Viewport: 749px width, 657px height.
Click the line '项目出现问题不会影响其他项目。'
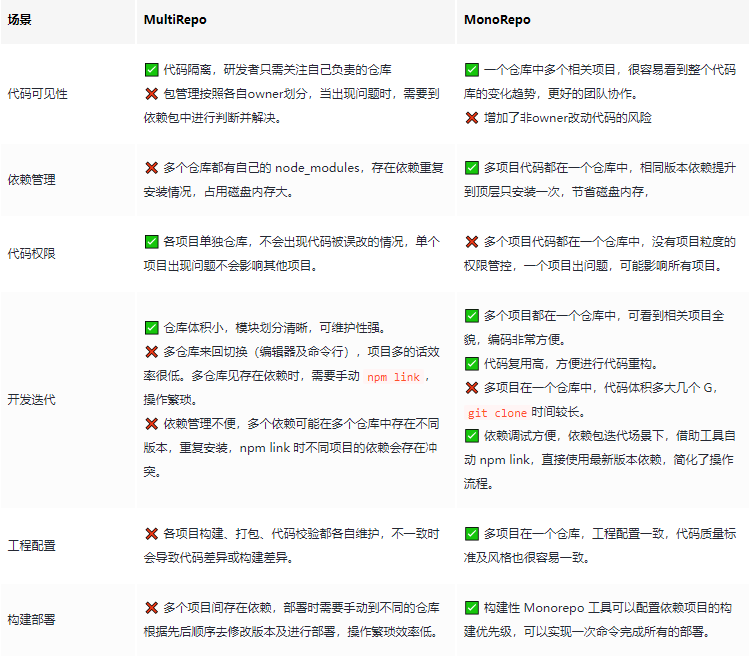(231, 266)
